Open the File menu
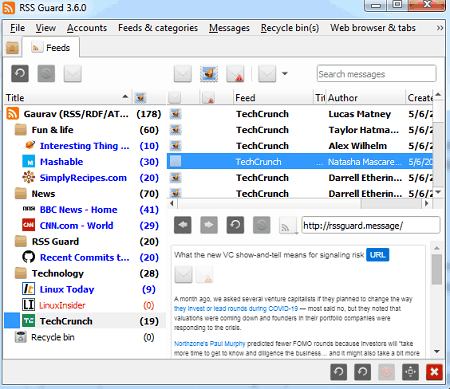450x389 pixels. click(17, 28)
